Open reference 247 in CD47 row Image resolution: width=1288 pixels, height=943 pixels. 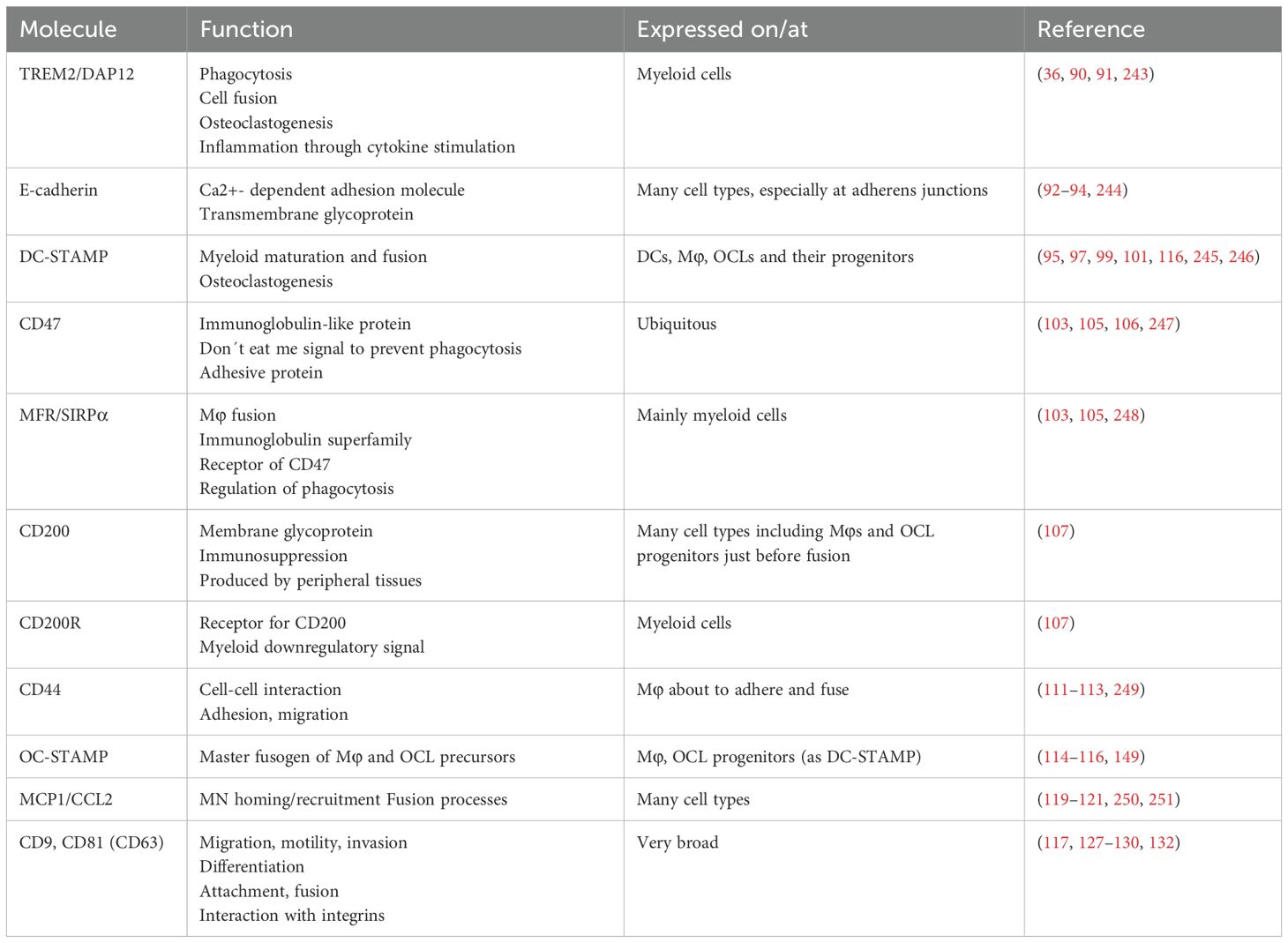click(x=1161, y=324)
